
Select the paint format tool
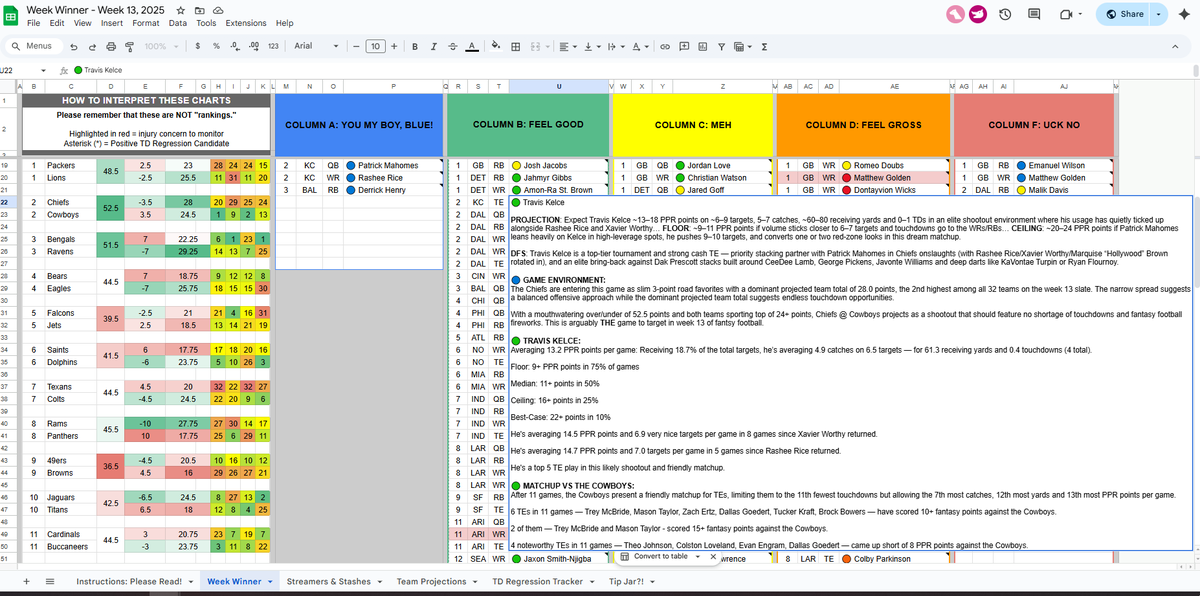[128, 46]
